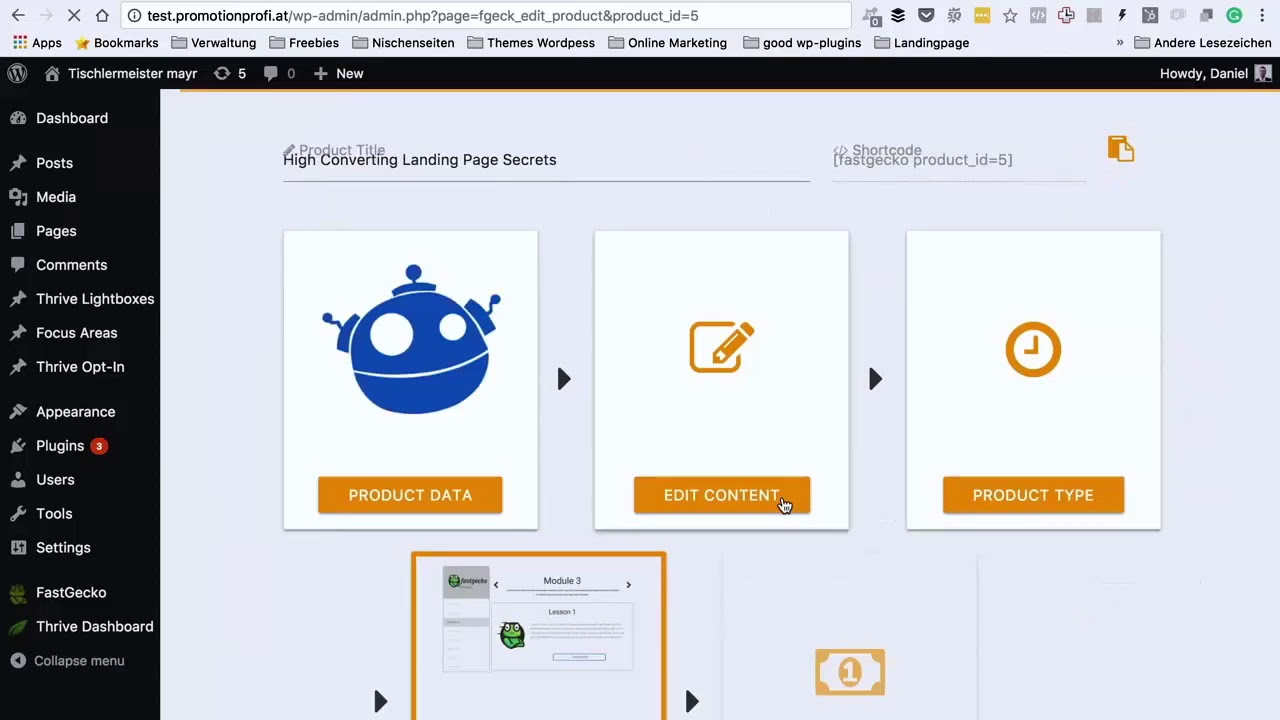Expand hidden bookmarks with the double chevron
Screen dimensions: 1280x720
(1119, 43)
